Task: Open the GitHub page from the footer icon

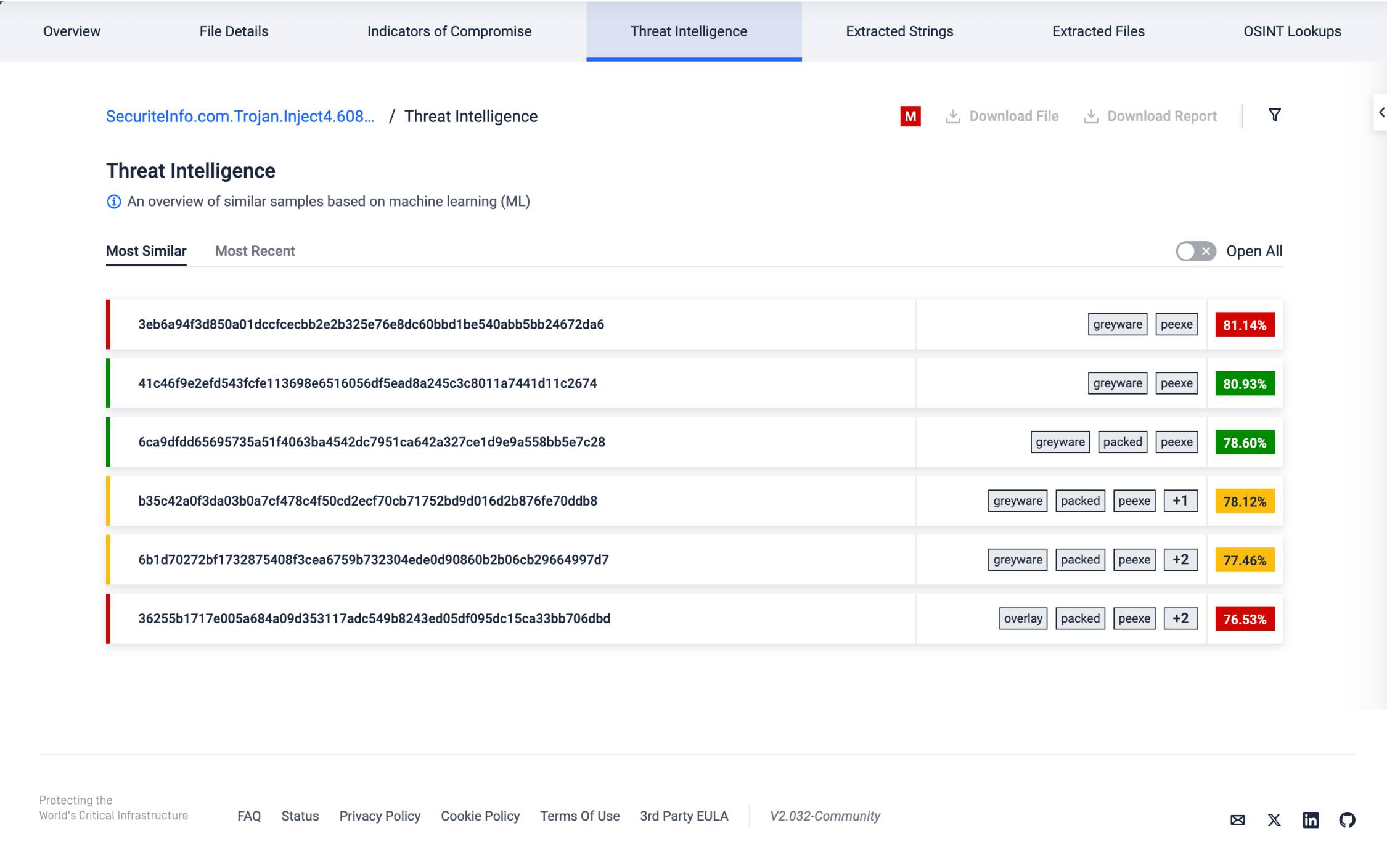Action: 1348,820
